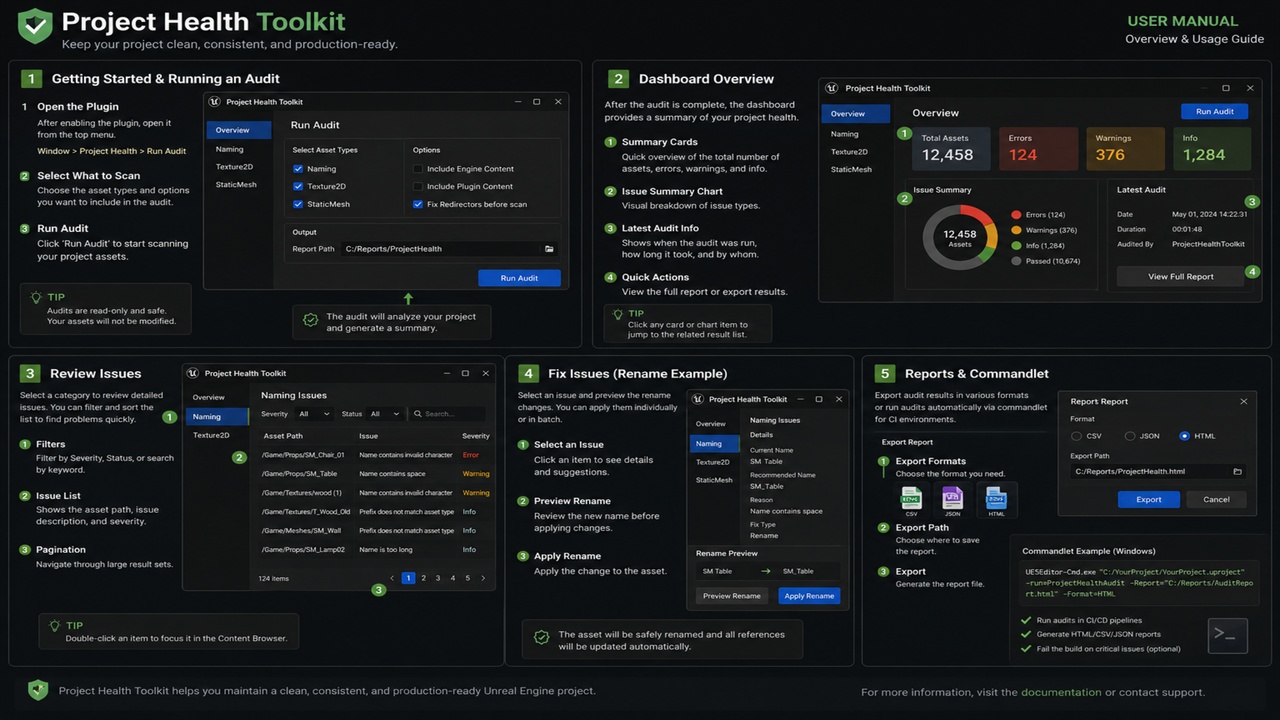This screenshot has width=1280, height=720.
Task: Uncheck the Naming asset type checkbox
Action: [x=298, y=169]
